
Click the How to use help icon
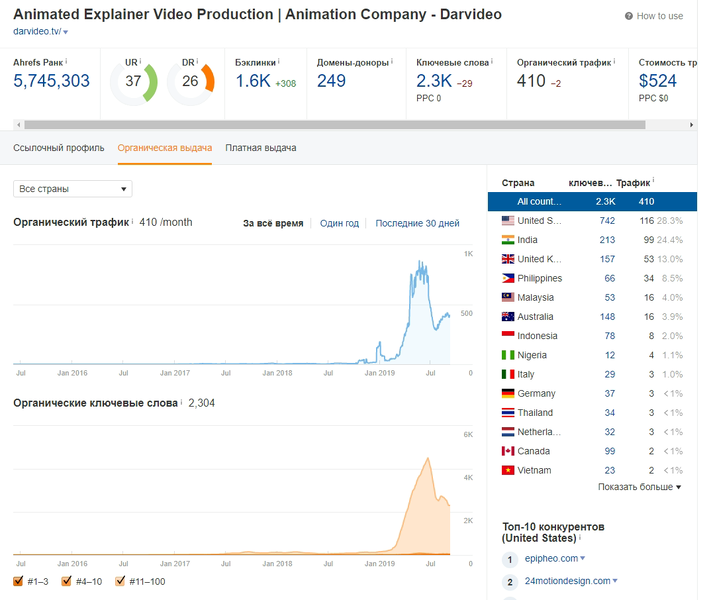click(628, 16)
